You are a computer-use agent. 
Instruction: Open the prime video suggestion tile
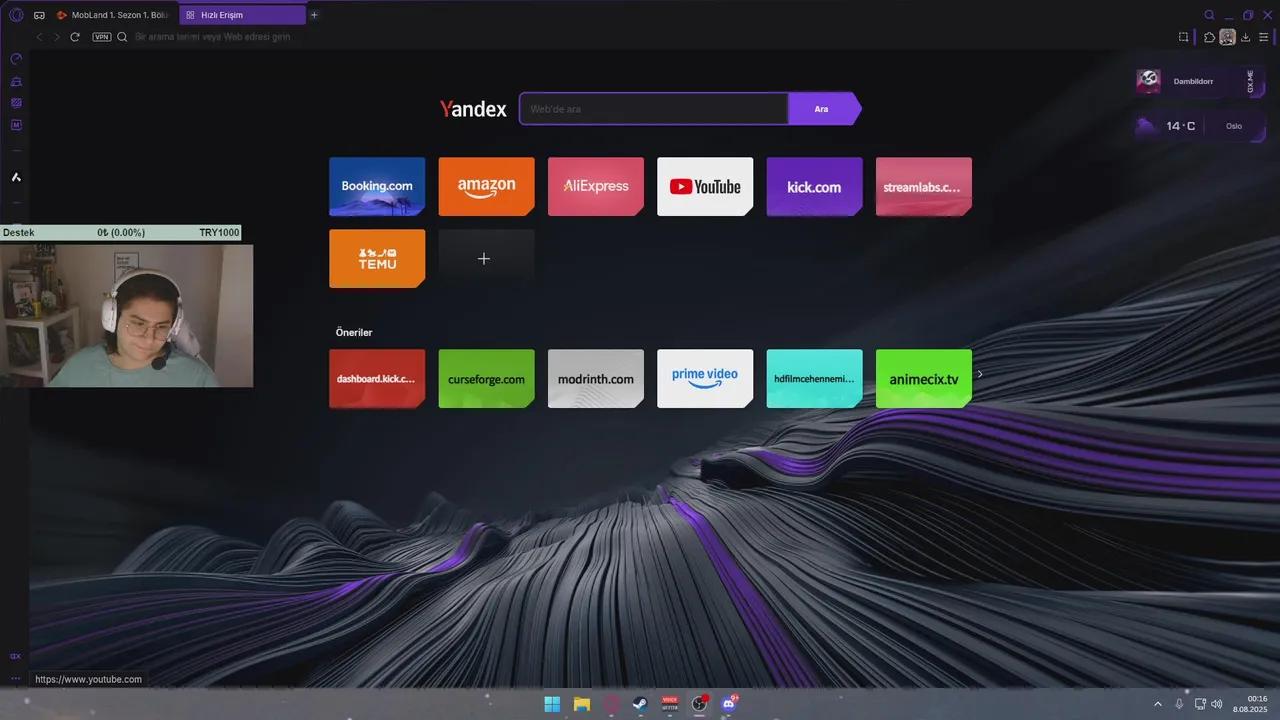(x=705, y=378)
